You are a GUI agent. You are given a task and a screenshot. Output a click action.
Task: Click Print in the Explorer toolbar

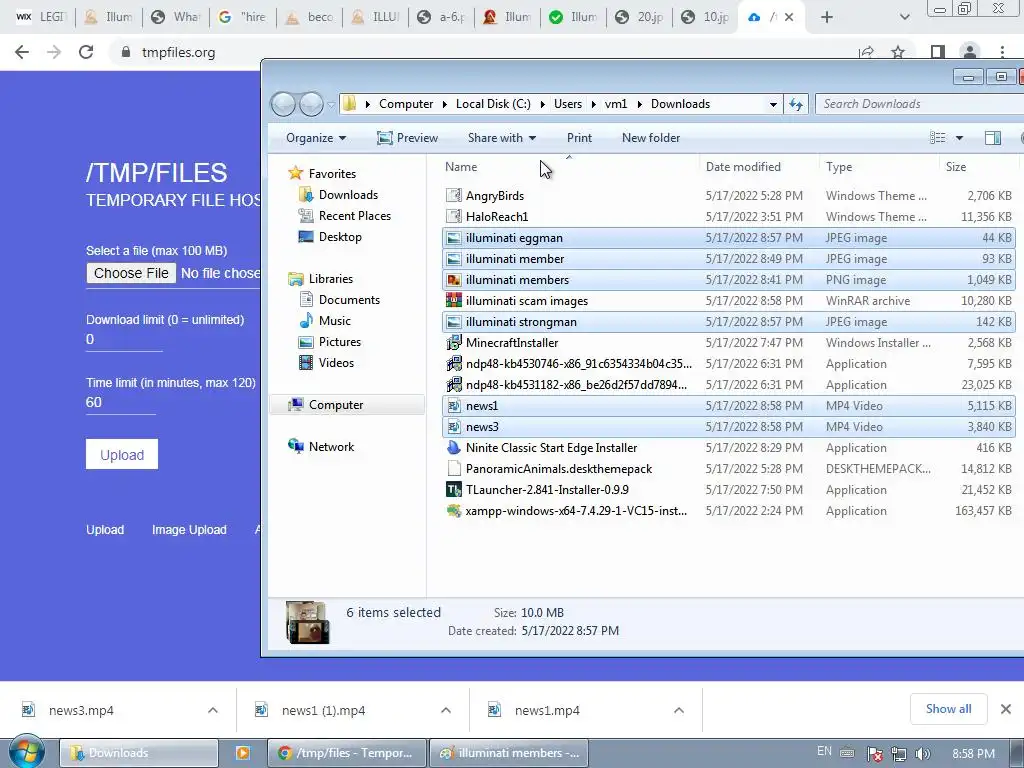pos(579,138)
